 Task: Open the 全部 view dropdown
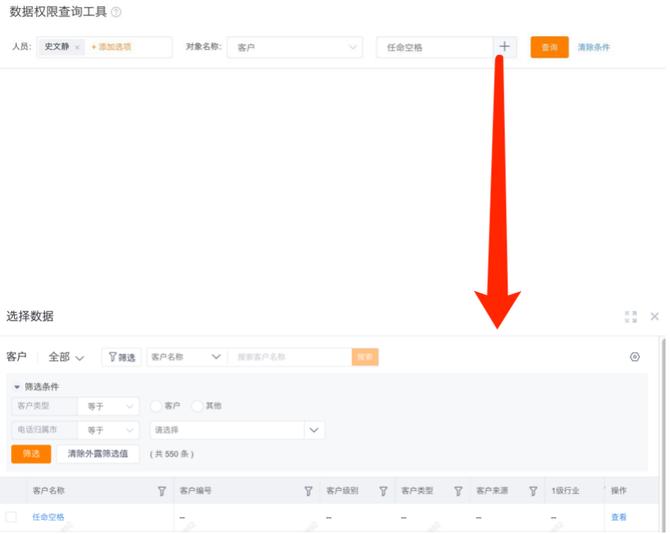click(66, 357)
